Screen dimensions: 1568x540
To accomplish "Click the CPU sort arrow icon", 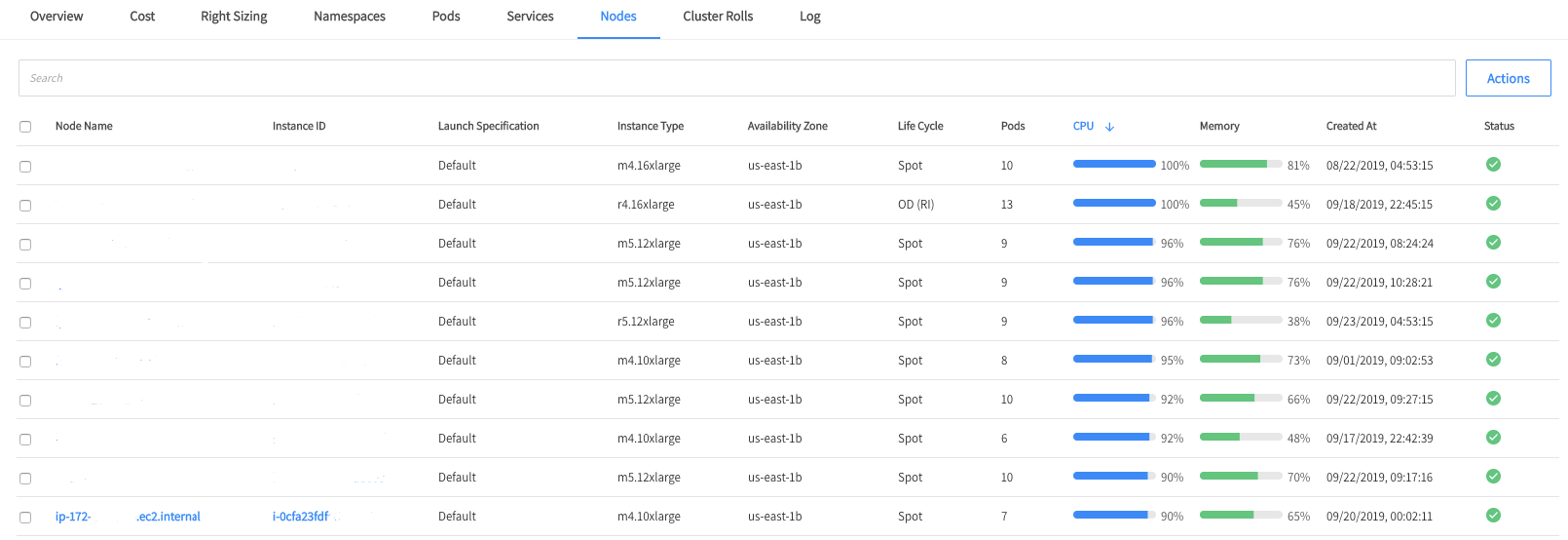I will pyautogui.click(x=1109, y=127).
